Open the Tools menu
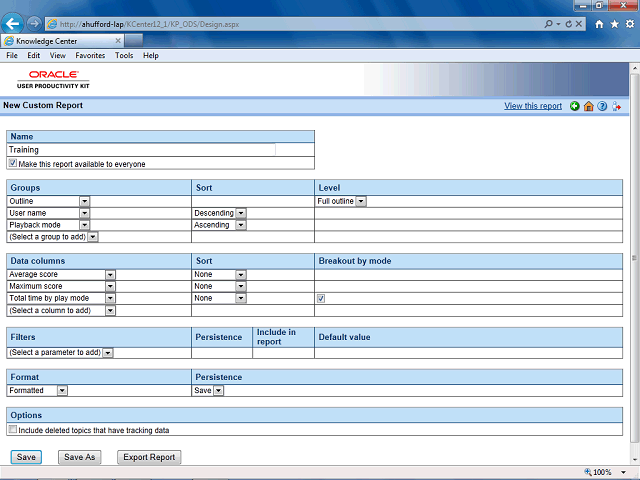Image resolution: width=640 pixels, height=480 pixels. pos(124,56)
